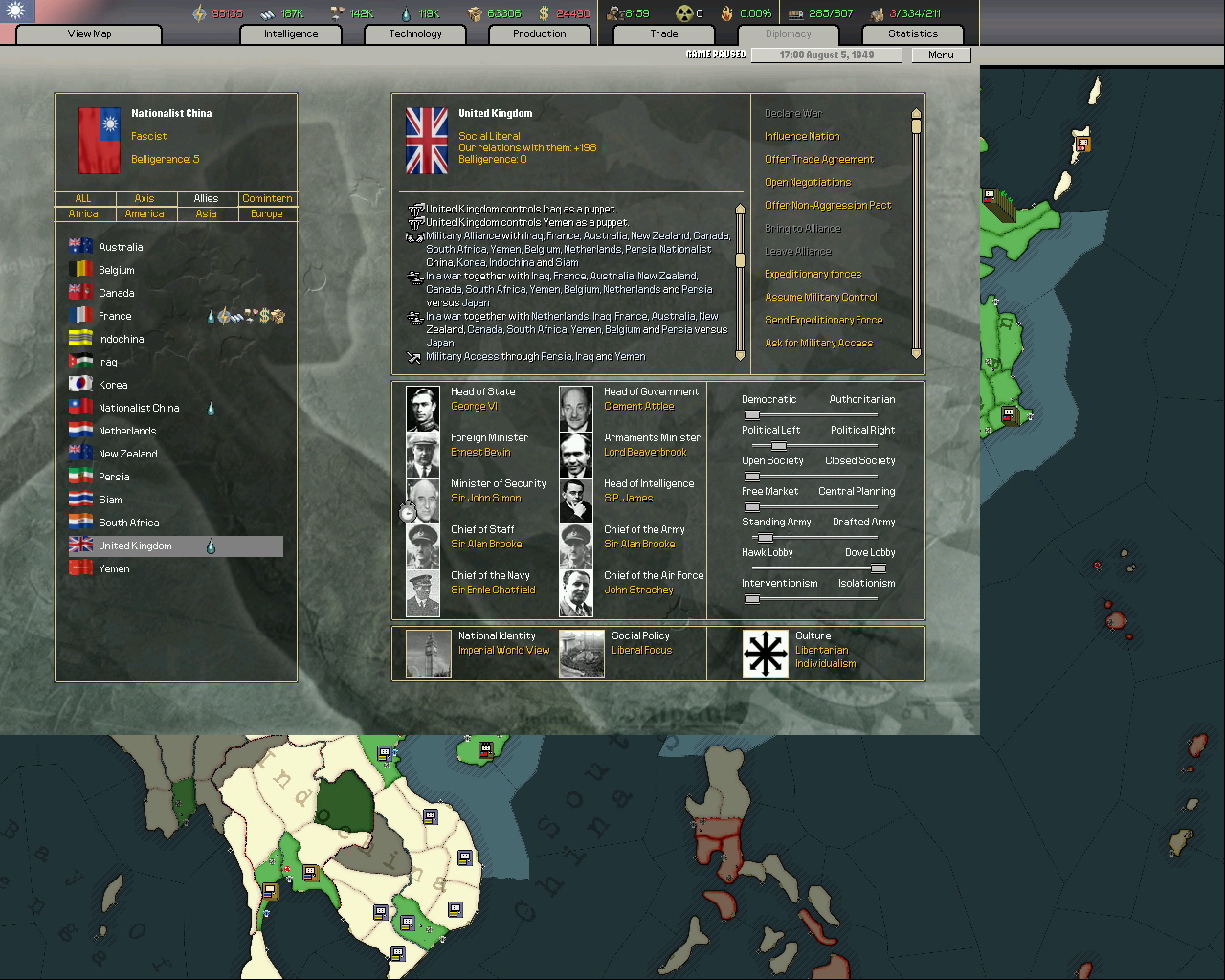Click the Hawk Lobby–Dove Lobby slider handle

click(878, 568)
